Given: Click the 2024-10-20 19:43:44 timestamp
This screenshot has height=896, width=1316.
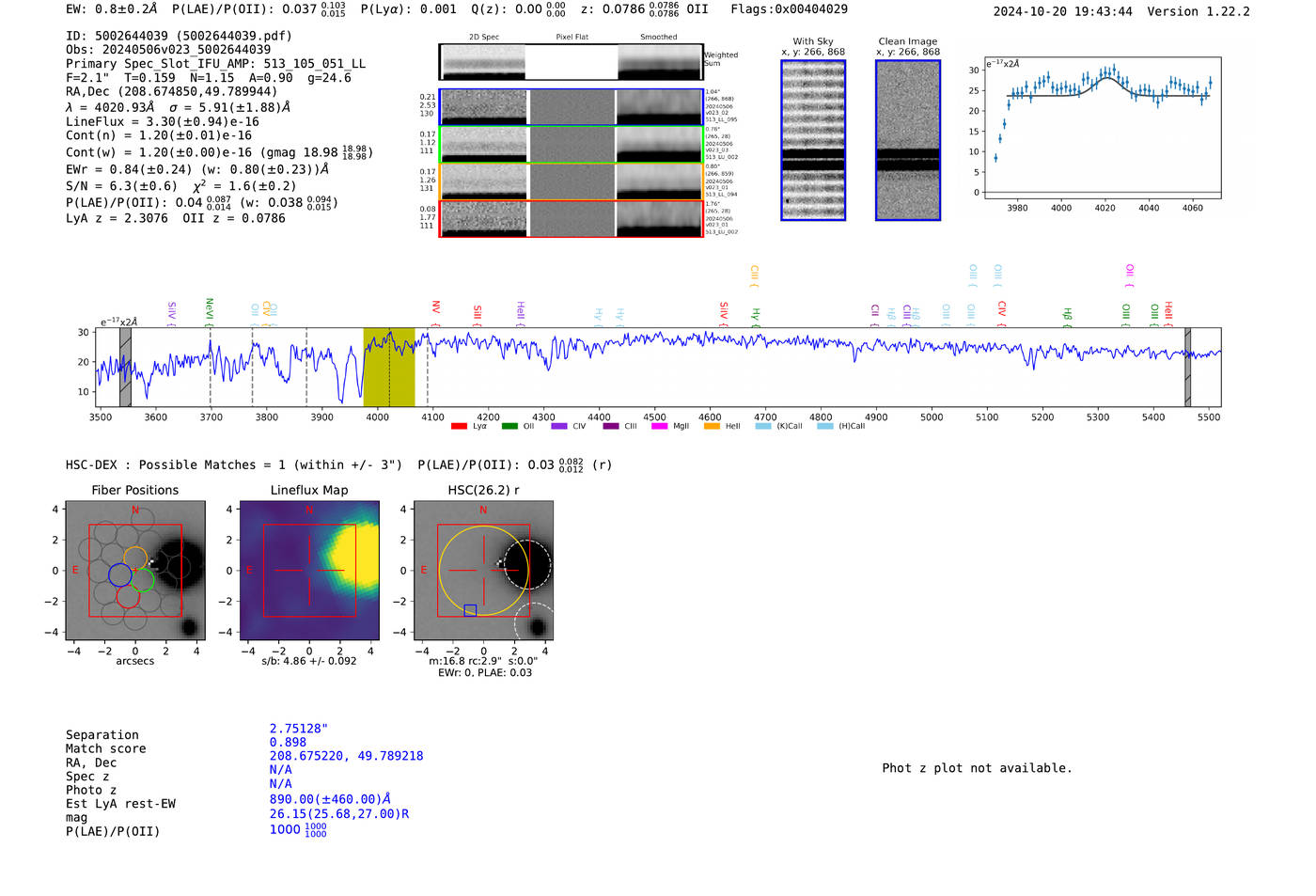Looking at the screenshot, I should 1062,11.
